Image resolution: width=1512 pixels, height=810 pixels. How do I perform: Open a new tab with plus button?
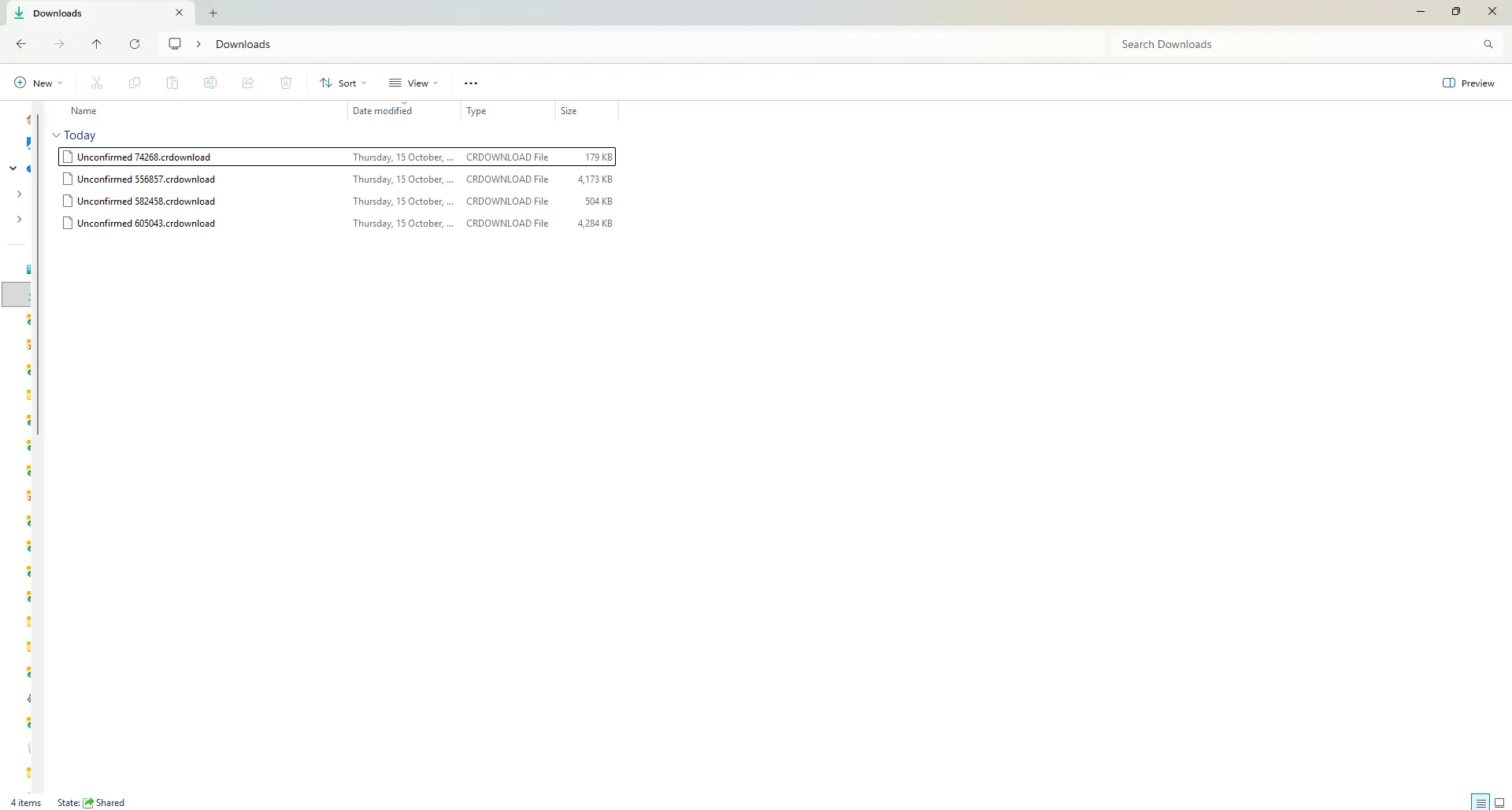213,13
